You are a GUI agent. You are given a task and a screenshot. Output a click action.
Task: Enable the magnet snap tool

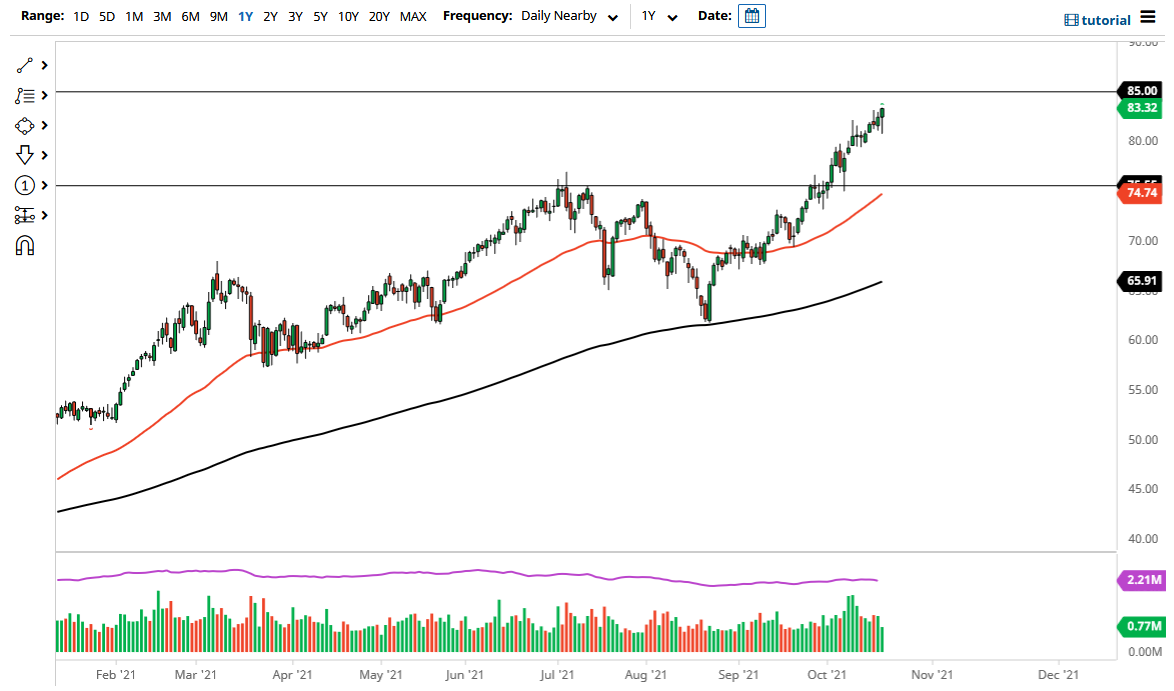click(25, 243)
